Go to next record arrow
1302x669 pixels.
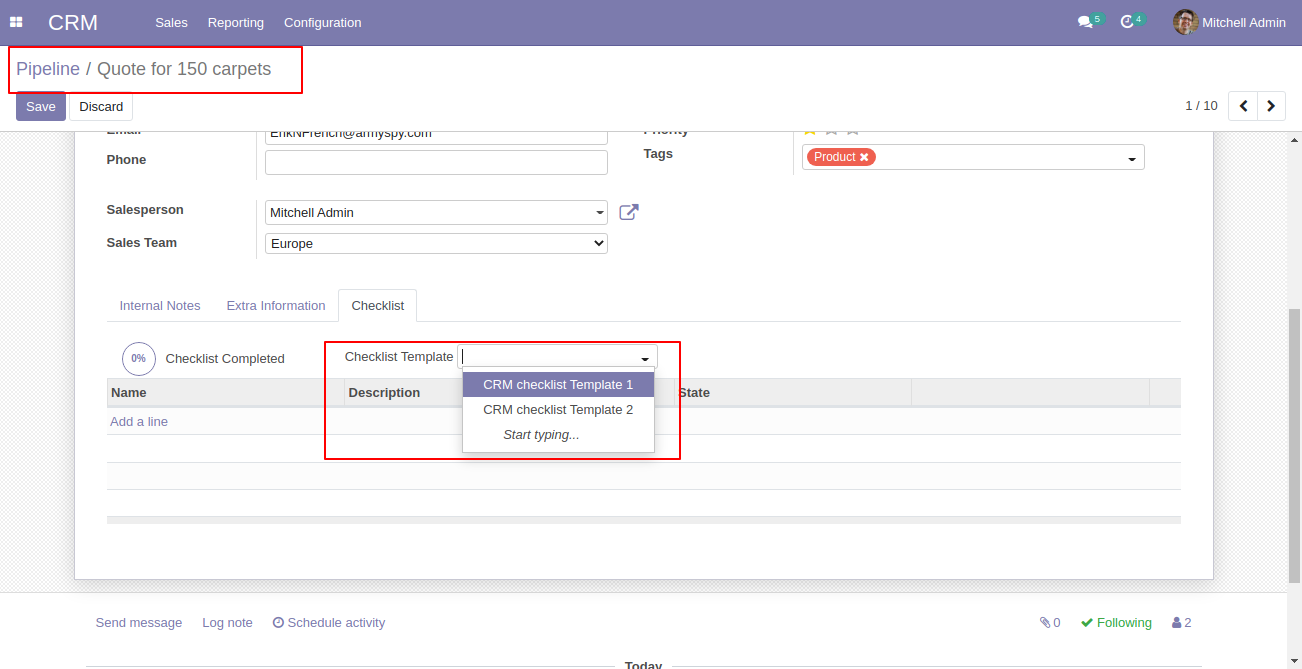[1271, 105]
